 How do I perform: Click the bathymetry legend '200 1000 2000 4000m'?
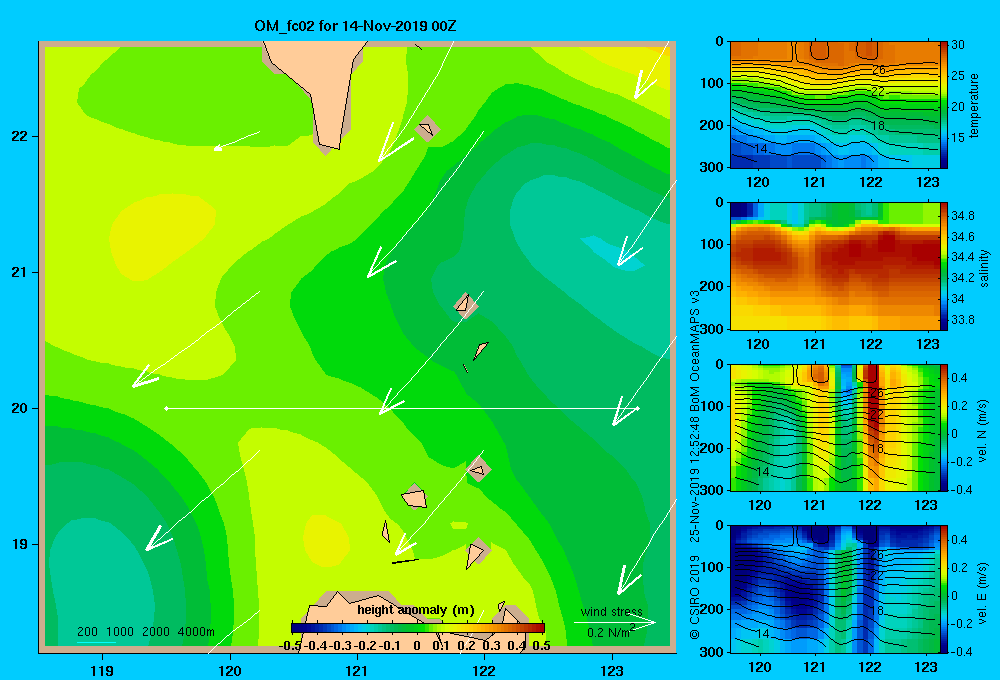pos(145,632)
